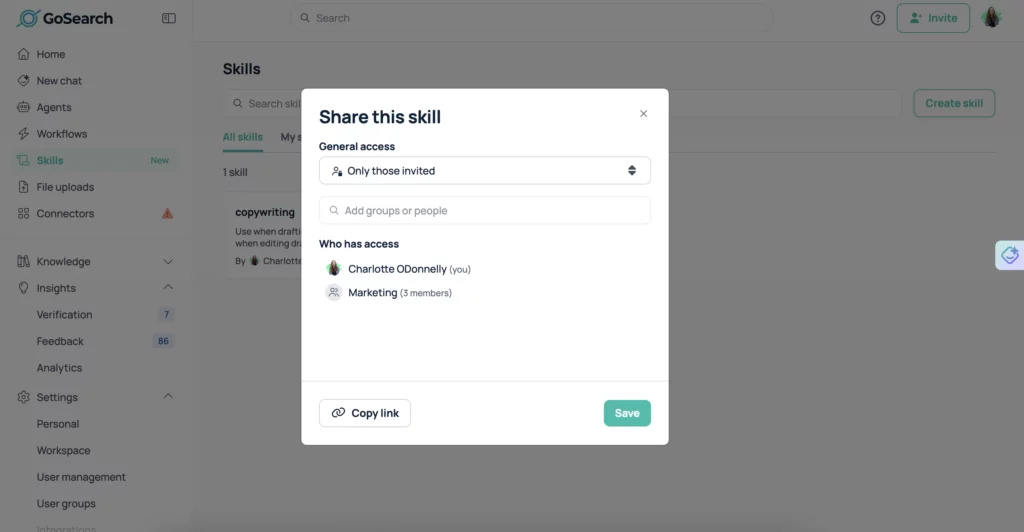This screenshot has width=1024, height=532.
Task: Open Agents from the sidebar
Action: [54, 107]
